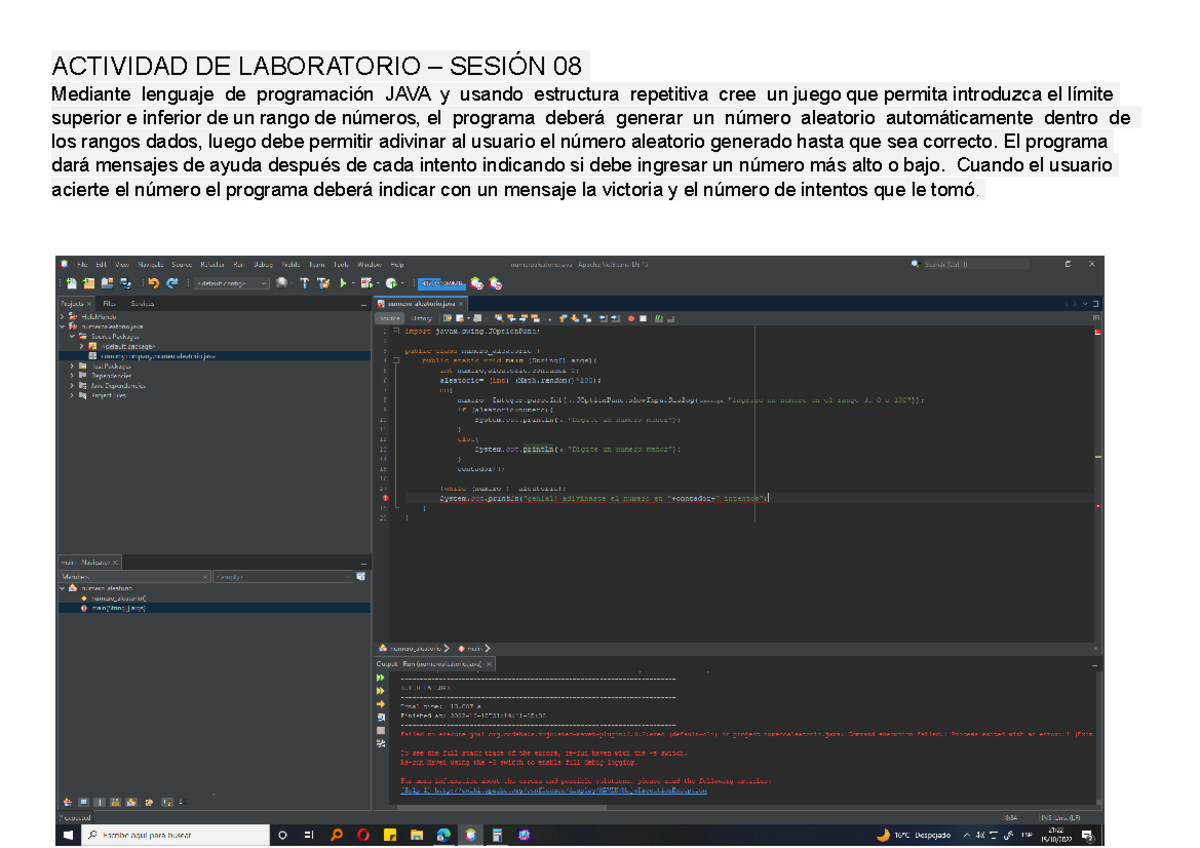Toggle the editor History view button

[422, 318]
